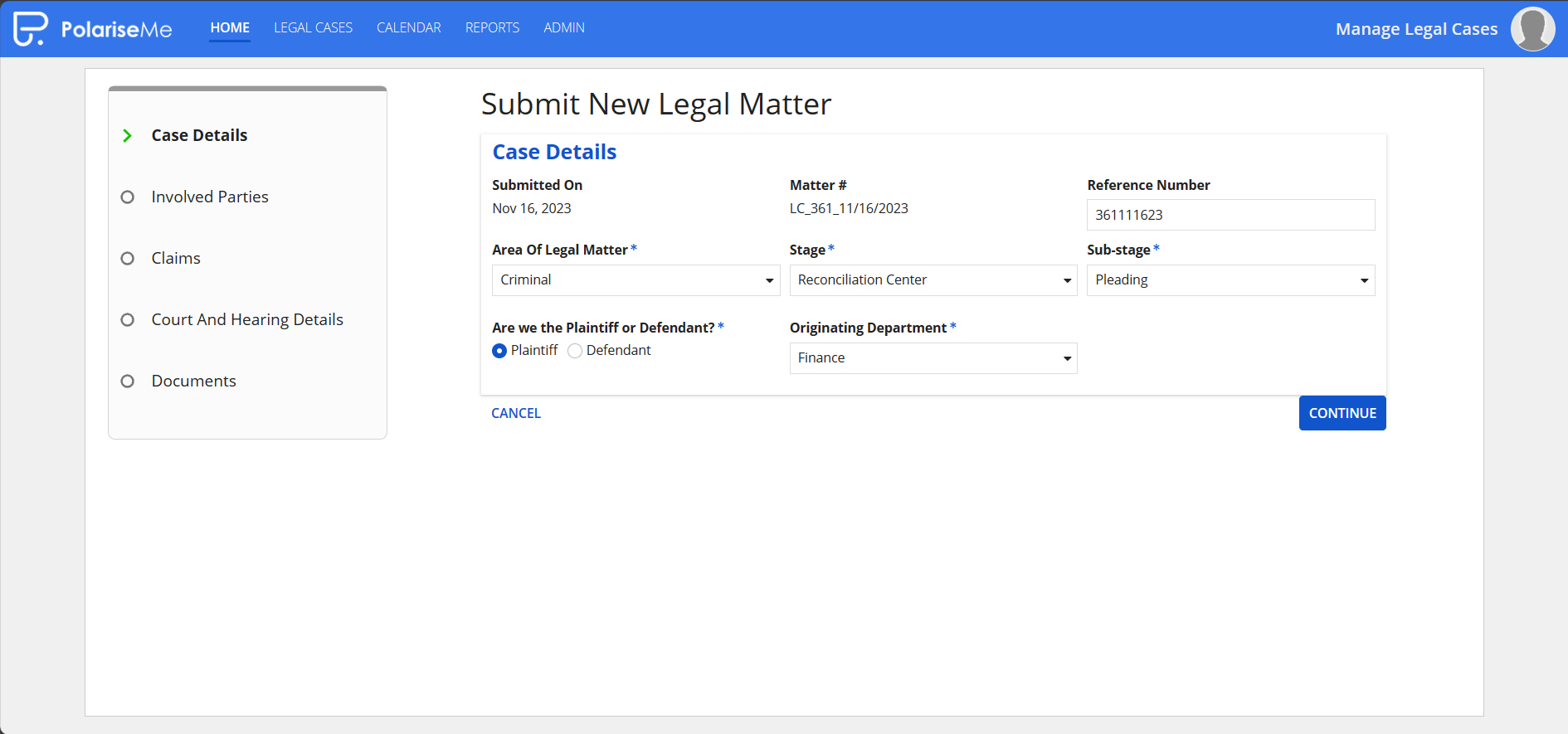Click the Involved Parties step circle
Viewport: 1568px width, 734px height.
coord(127,197)
